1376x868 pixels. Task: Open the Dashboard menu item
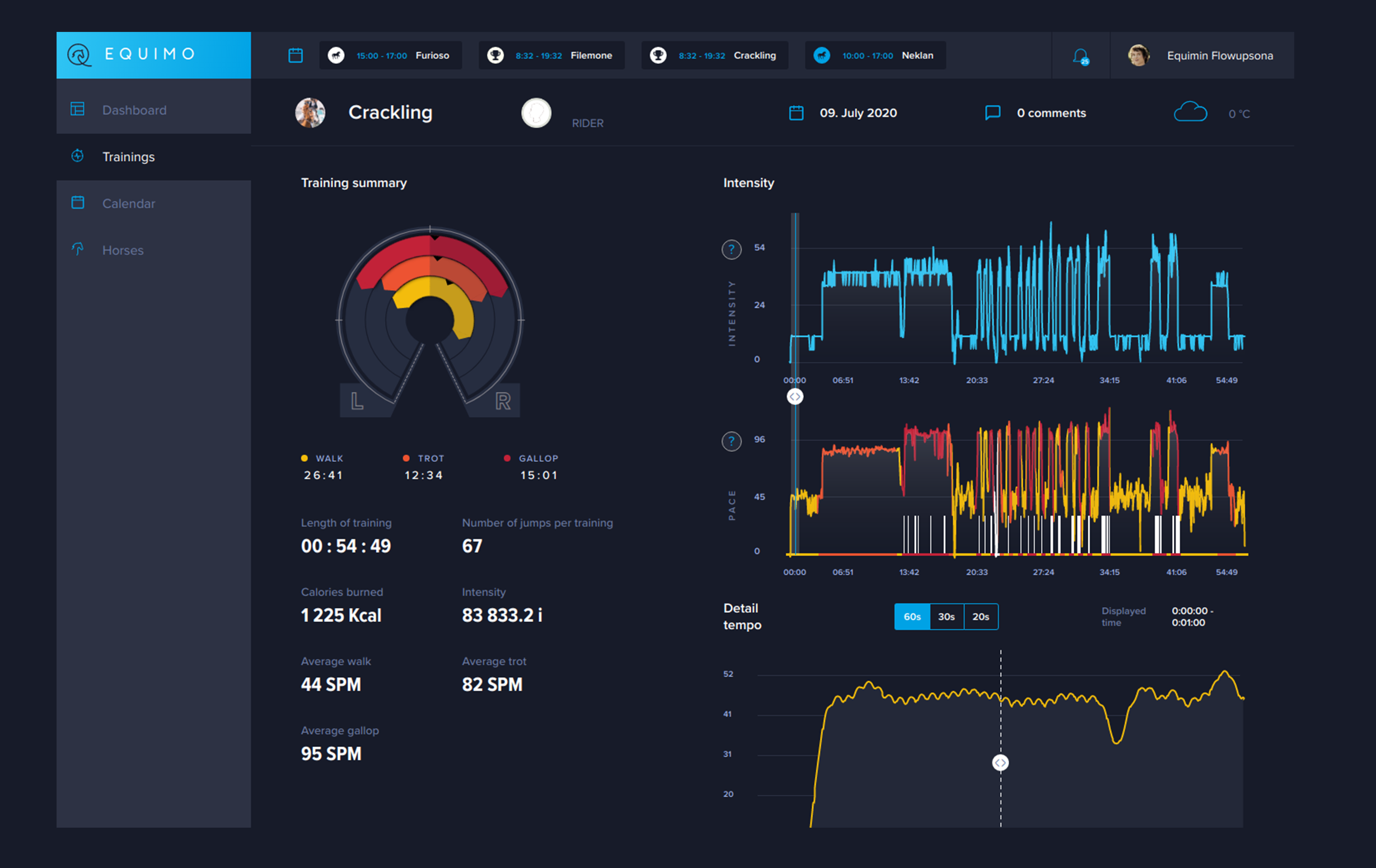coord(134,110)
